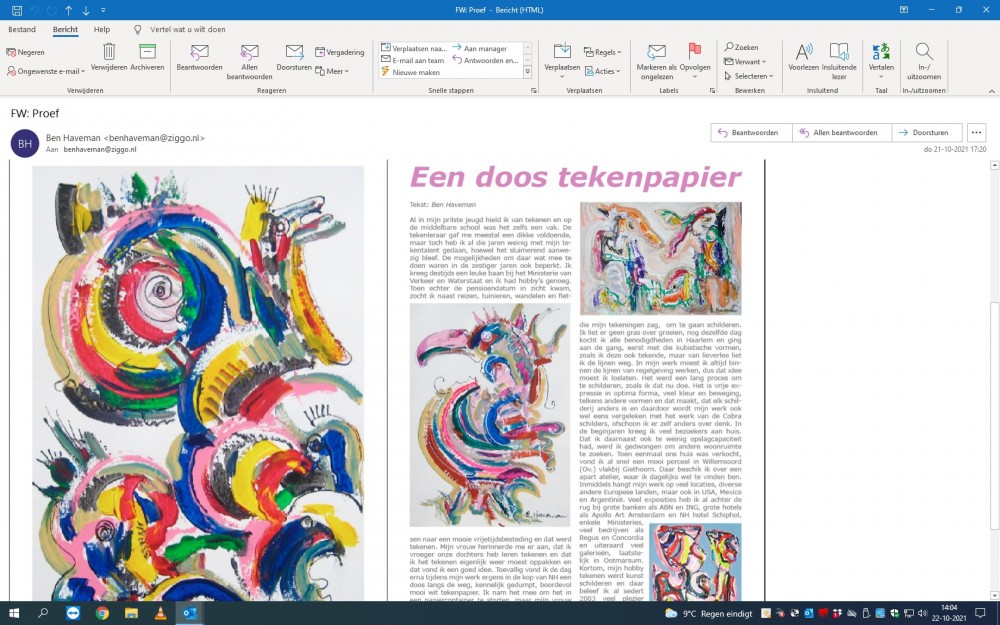
Task: Click the Outlook icon in the taskbar
Action: point(190,614)
